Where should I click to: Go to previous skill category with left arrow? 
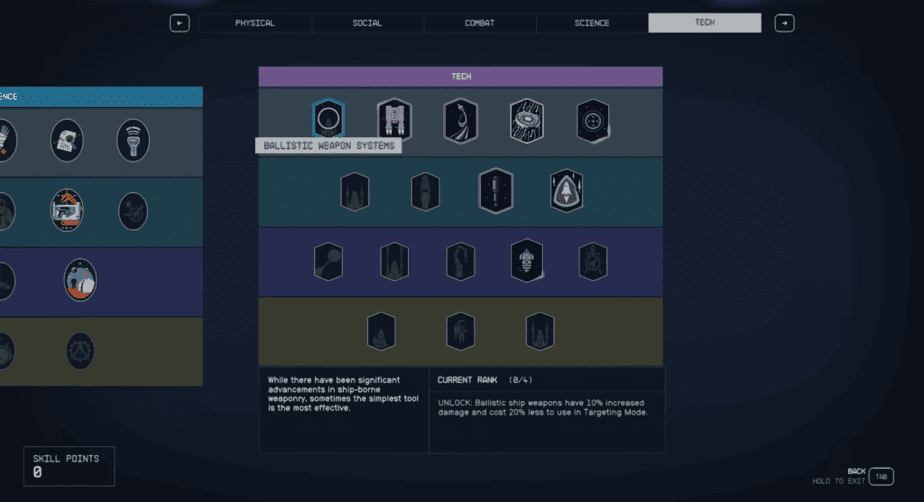pos(180,23)
